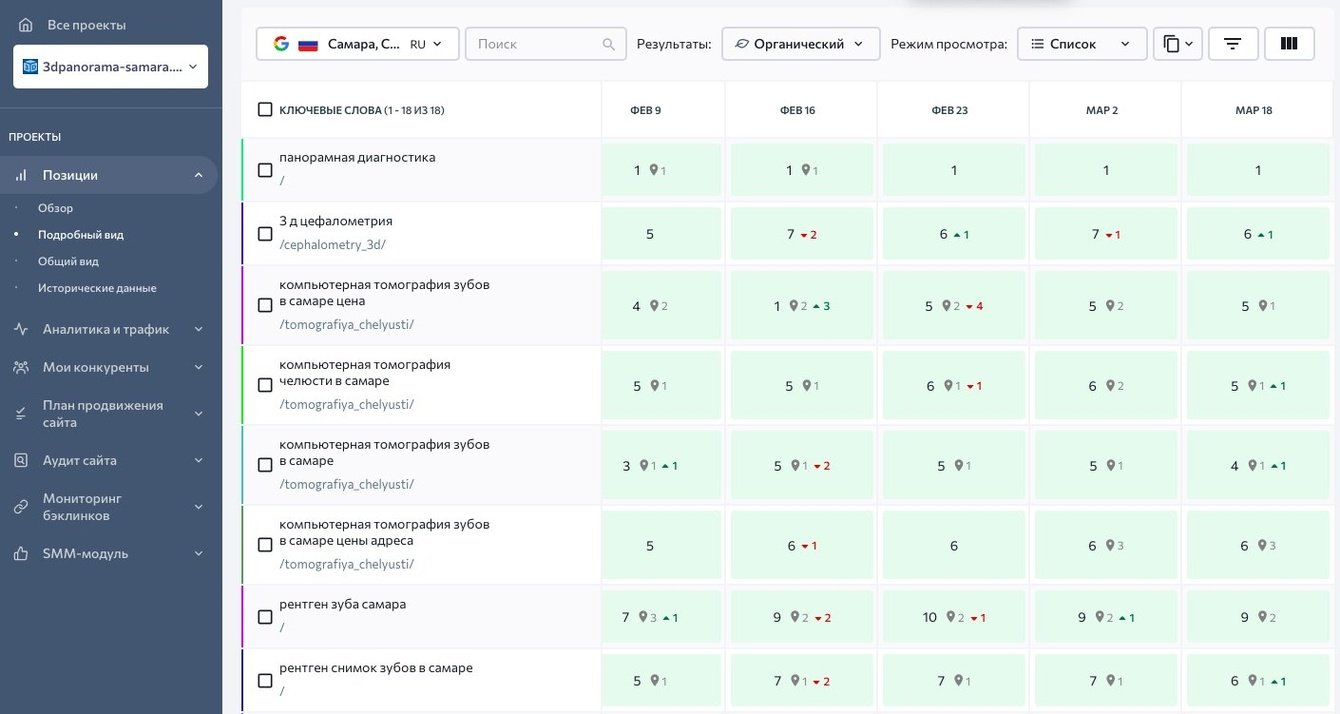Open the Список view mode dropdown
The image size is (1340, 714).
point(1081,44)
